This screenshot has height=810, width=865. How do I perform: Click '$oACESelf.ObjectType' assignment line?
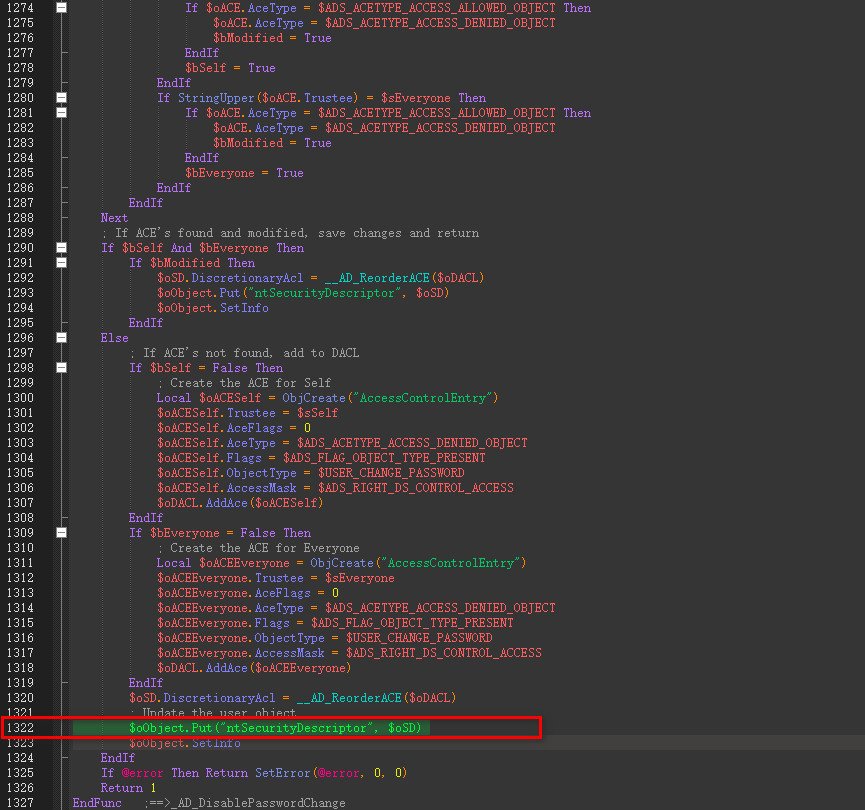311,473
